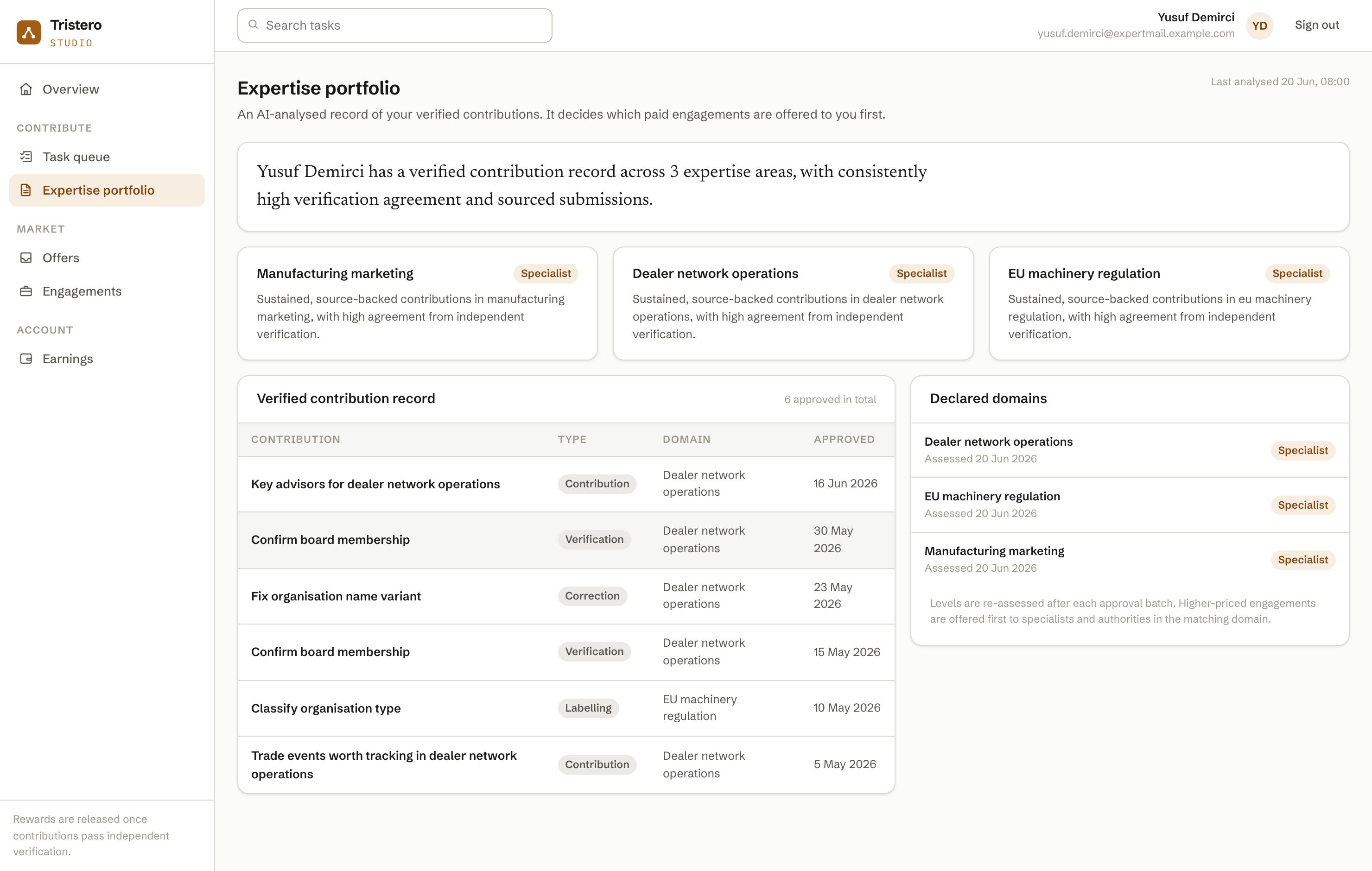The height and width of the screenshot is (871, 1372).
Task: Click EU machinery regulation domain in Classify row
Action: tap(699, 708)
